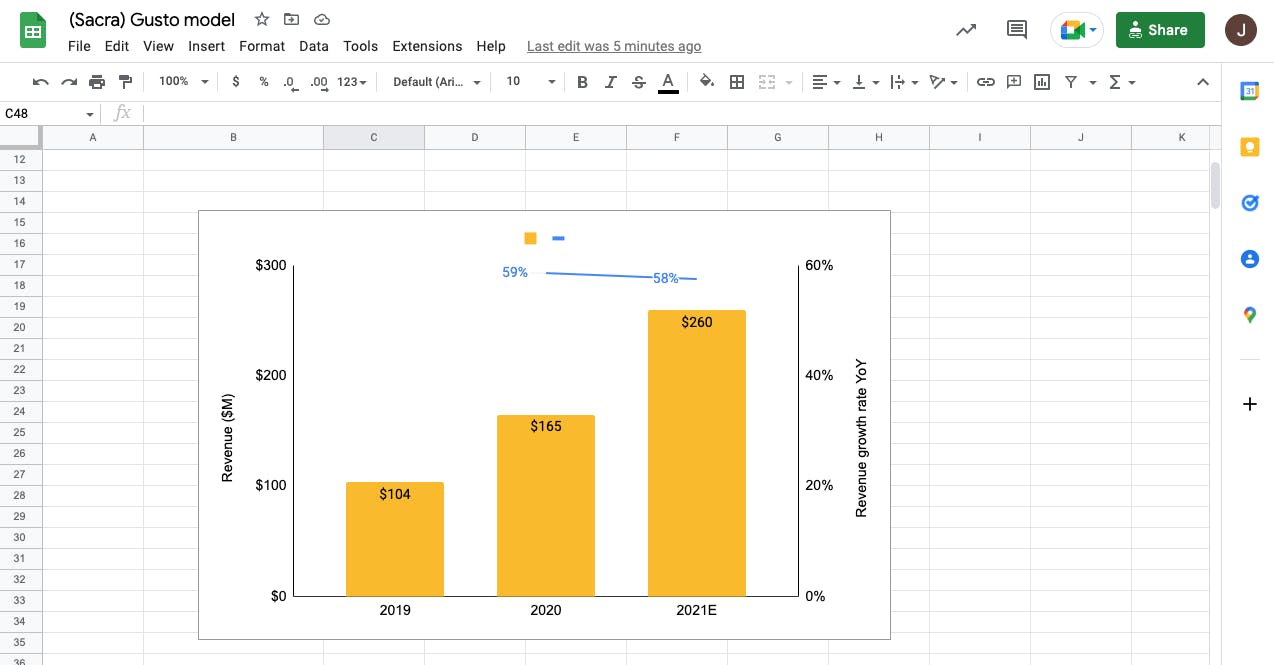Image resolution: width=1274 pixels, height=665 pixels.
Task: Increase decimal places with the .00 icon
Action: point(320,82)
